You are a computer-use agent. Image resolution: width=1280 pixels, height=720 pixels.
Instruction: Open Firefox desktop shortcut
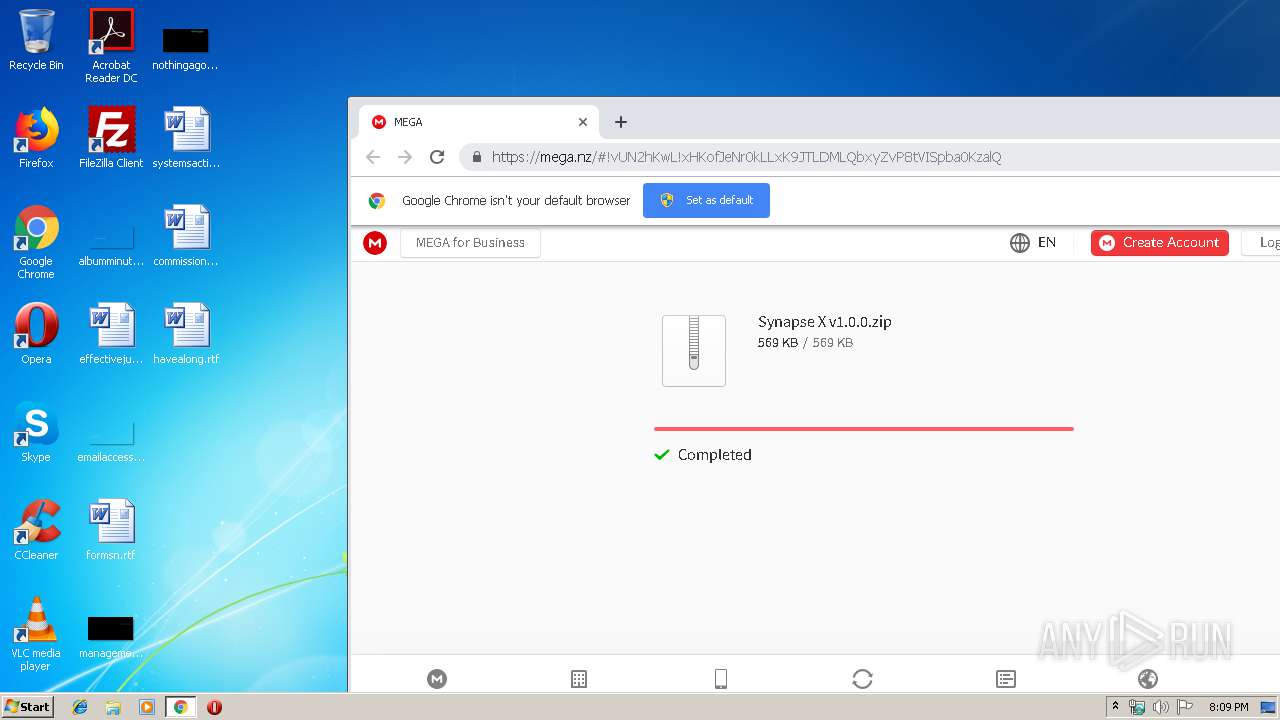(36, 138)
